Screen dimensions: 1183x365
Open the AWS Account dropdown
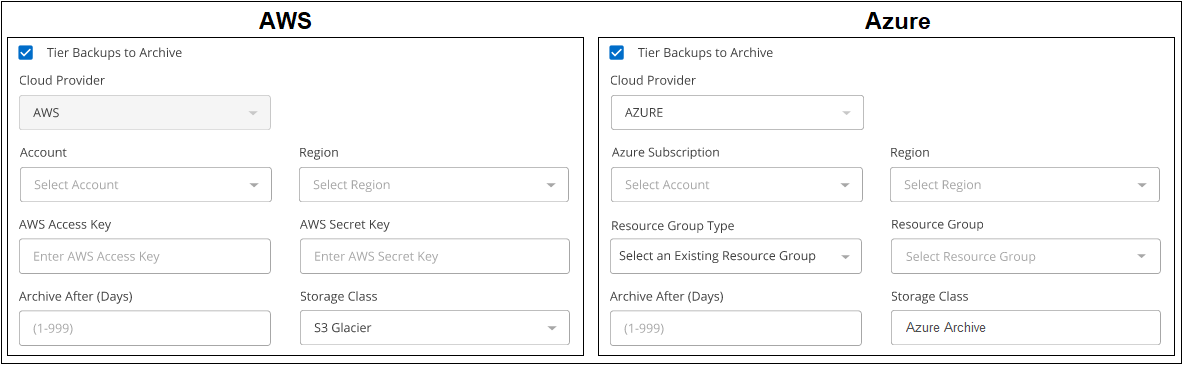pyautogui.click(x=146, y=185)
